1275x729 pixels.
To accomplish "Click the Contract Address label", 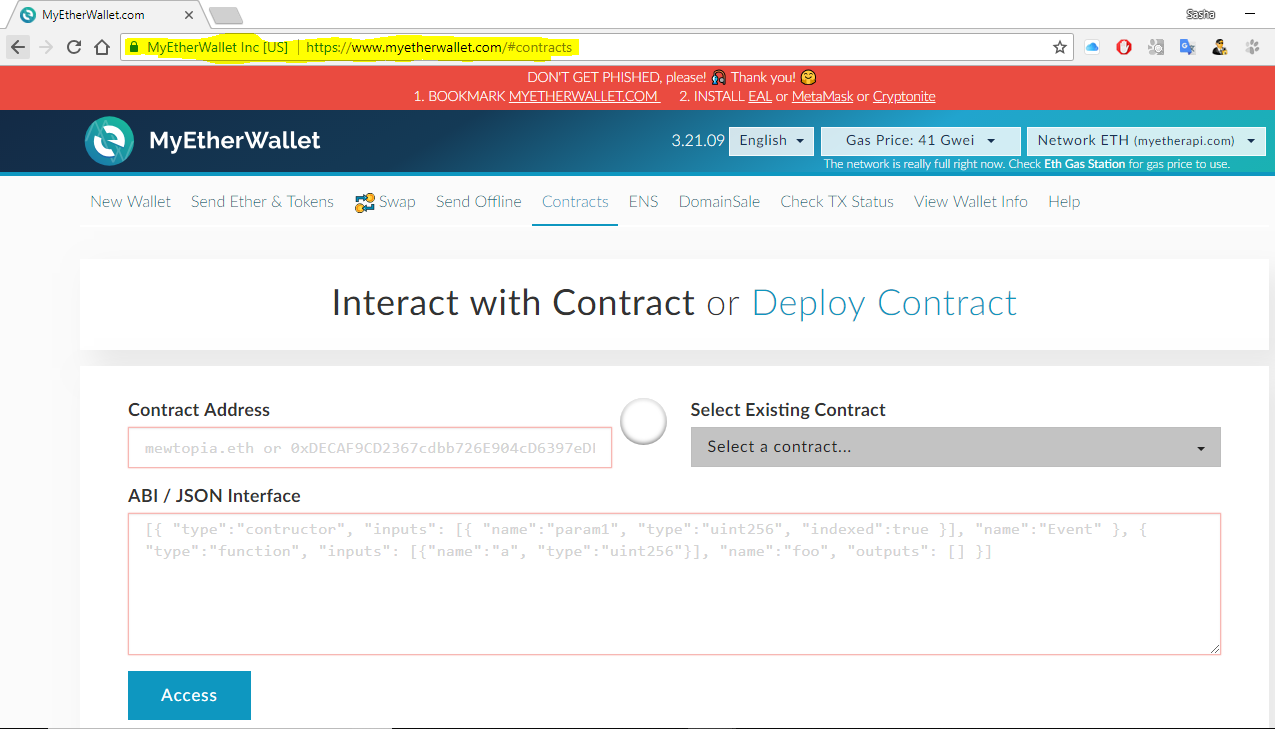I will pos(199,410).
